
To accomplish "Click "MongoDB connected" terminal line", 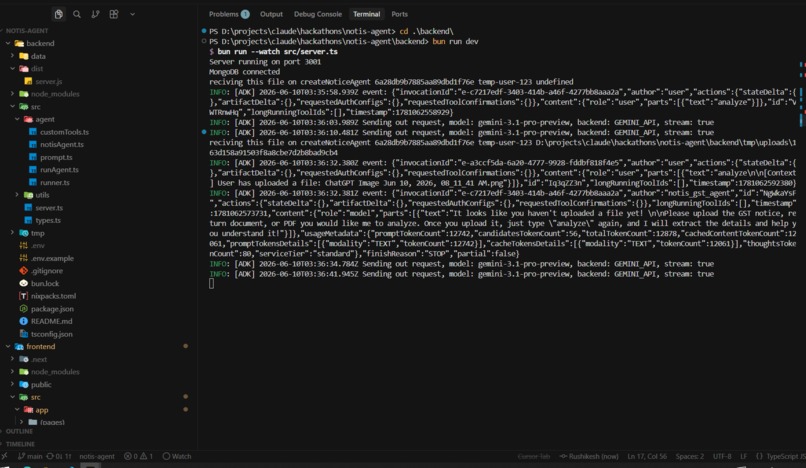I will click(244, 72).
